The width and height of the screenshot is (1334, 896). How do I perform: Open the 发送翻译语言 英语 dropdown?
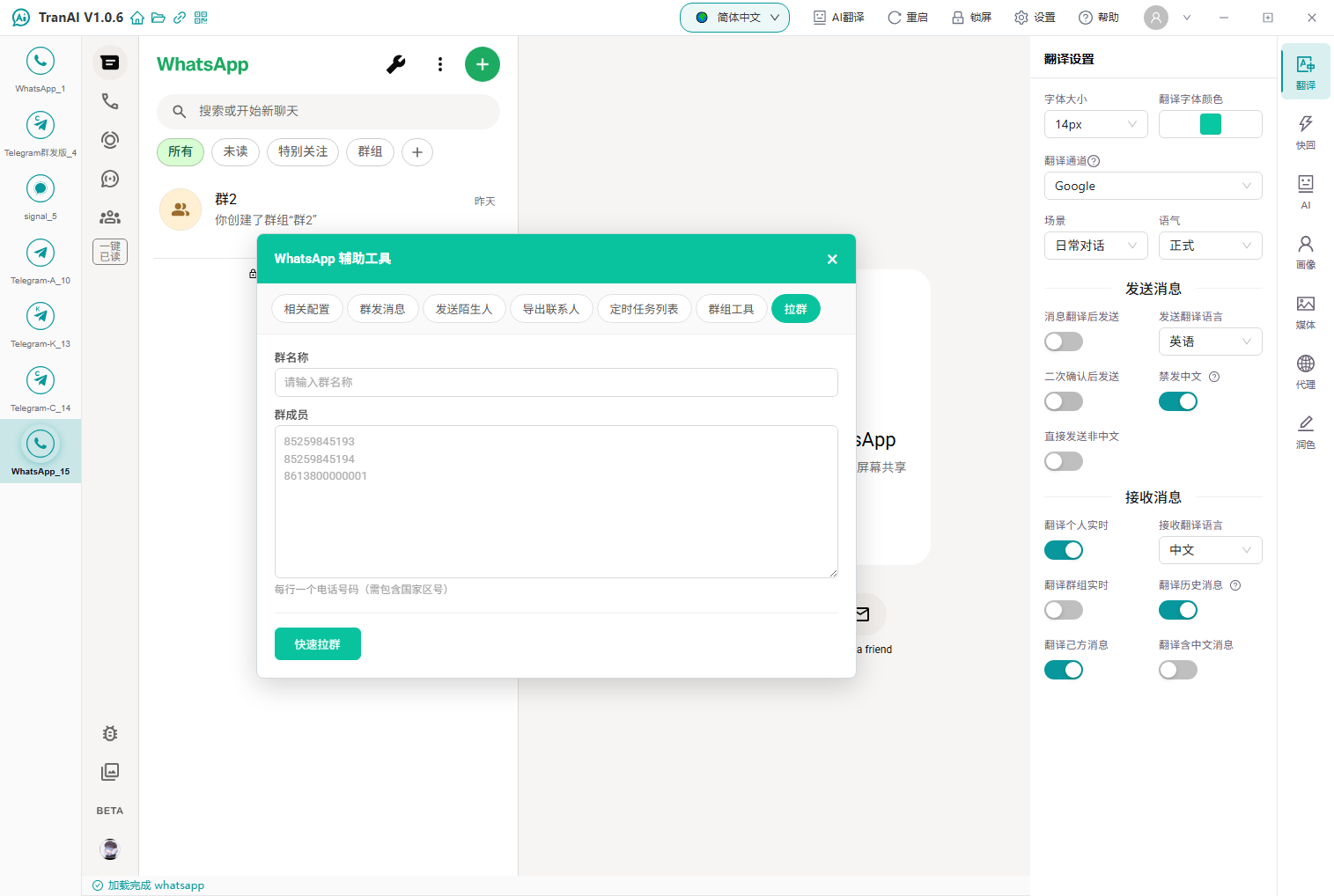(1211, 342)
